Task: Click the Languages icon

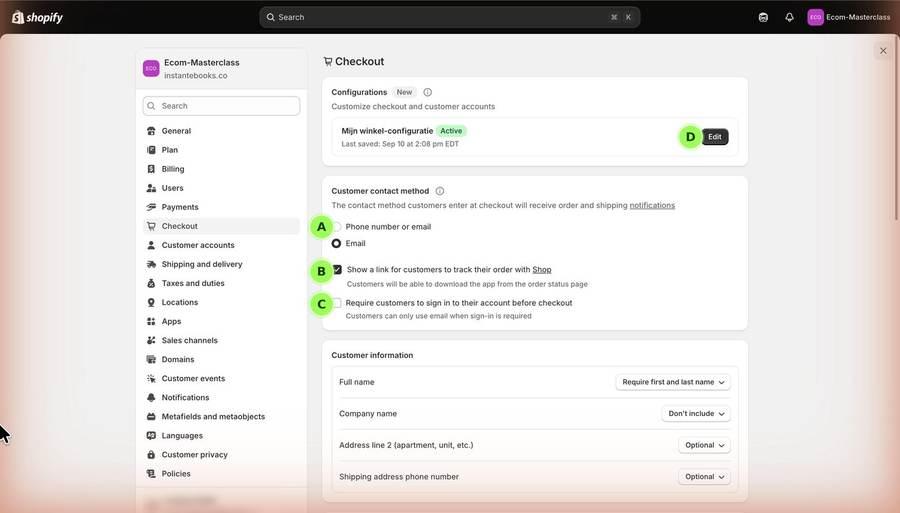Action: coord(151,436)
